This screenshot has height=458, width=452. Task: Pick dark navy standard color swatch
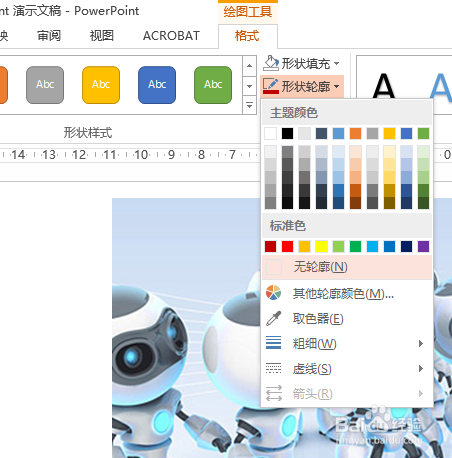pyautogui.click(x=406, y=247)
